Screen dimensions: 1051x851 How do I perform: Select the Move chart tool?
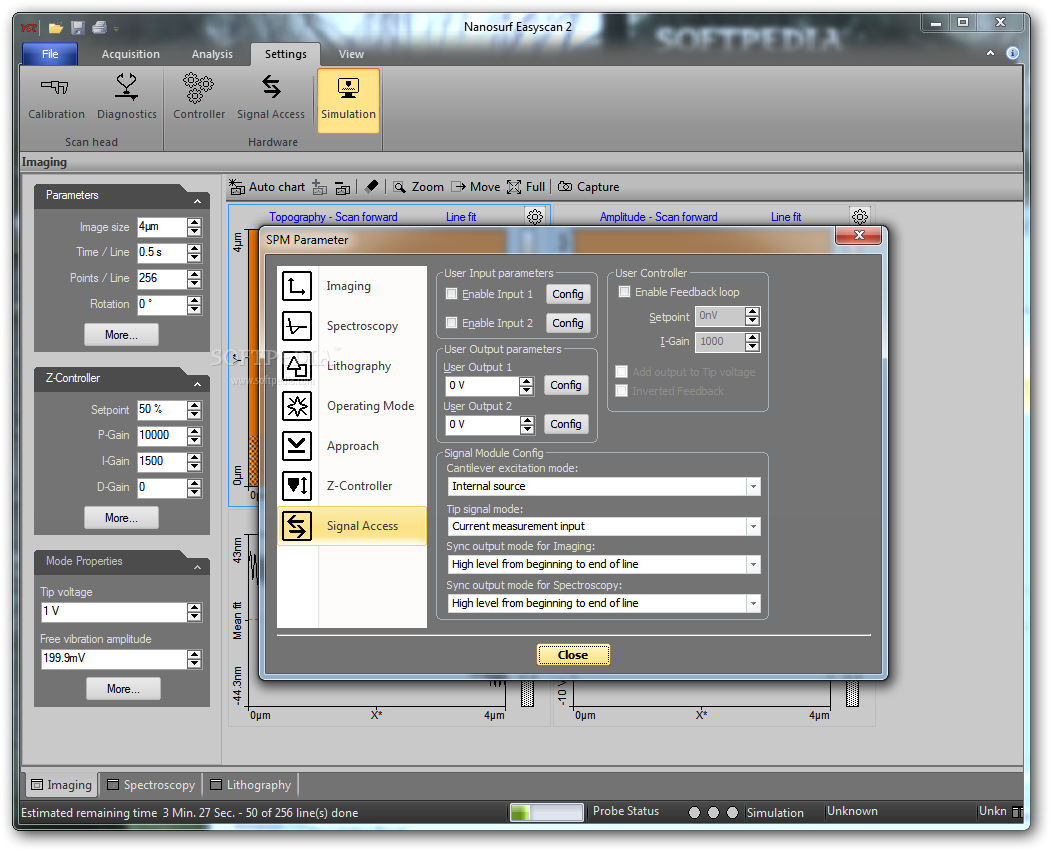tap(476, 187)
